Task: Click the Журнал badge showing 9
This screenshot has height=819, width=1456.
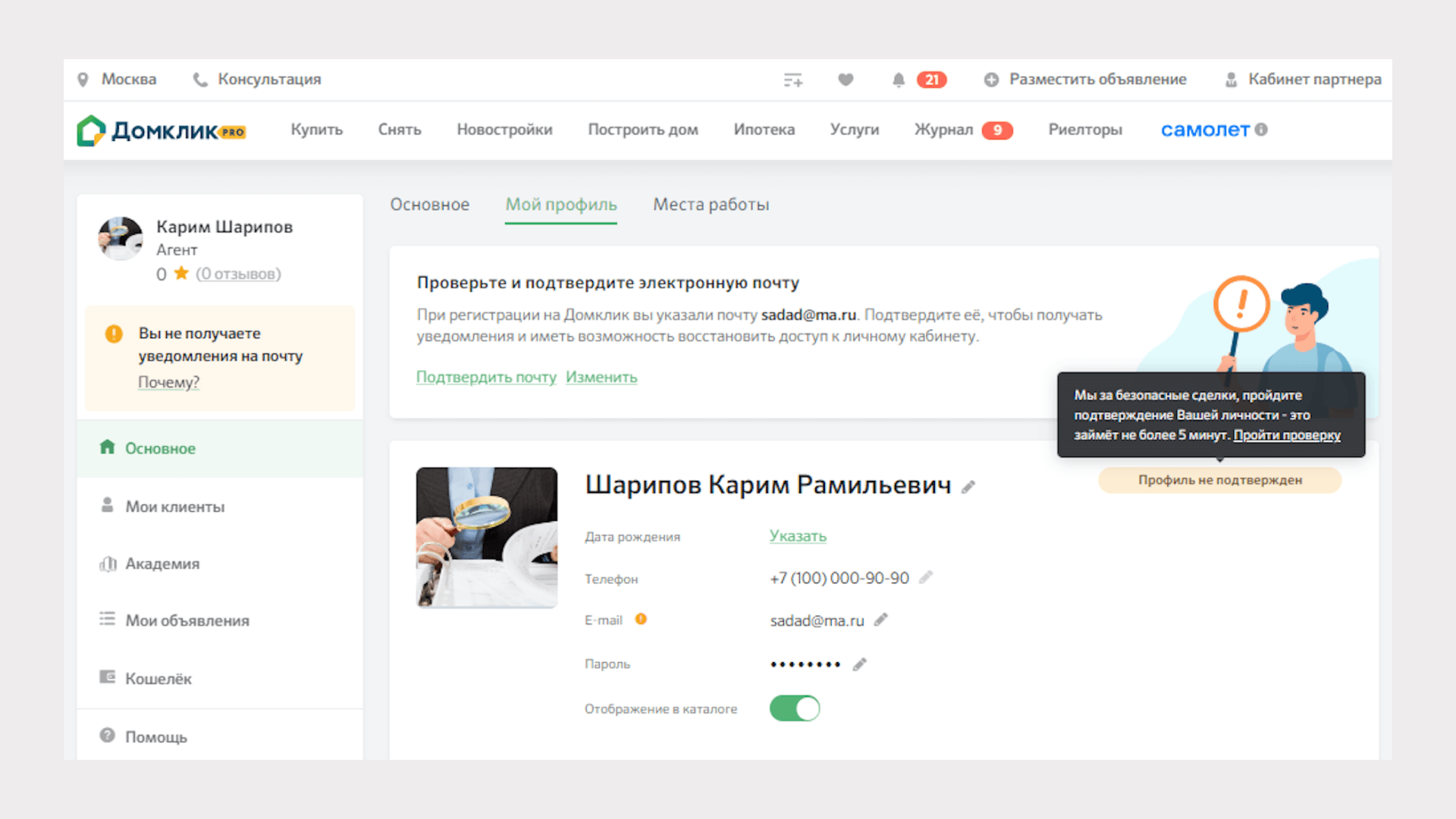Action: click(997, 130)
